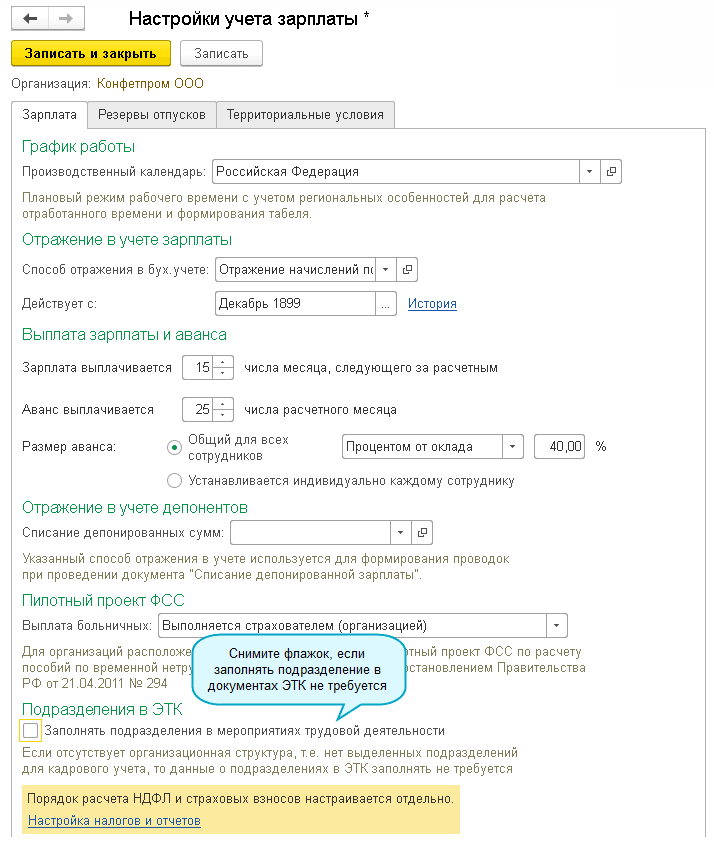Open the deposited sums write-off record icon
714x845 pixels.
pyautogui.click(x=422, y=532)
